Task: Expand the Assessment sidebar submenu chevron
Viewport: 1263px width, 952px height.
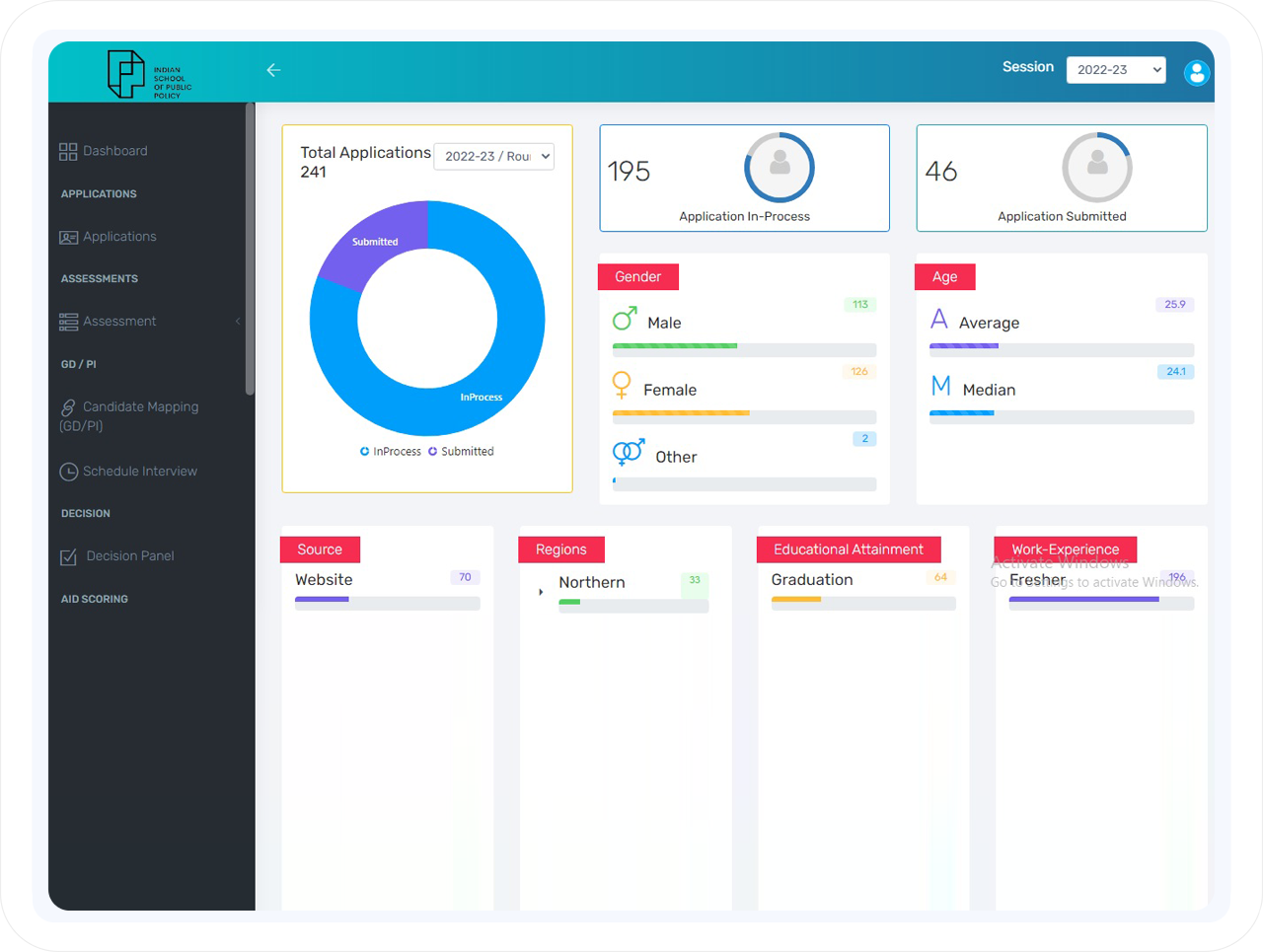Action: click(x=238, y=322)
